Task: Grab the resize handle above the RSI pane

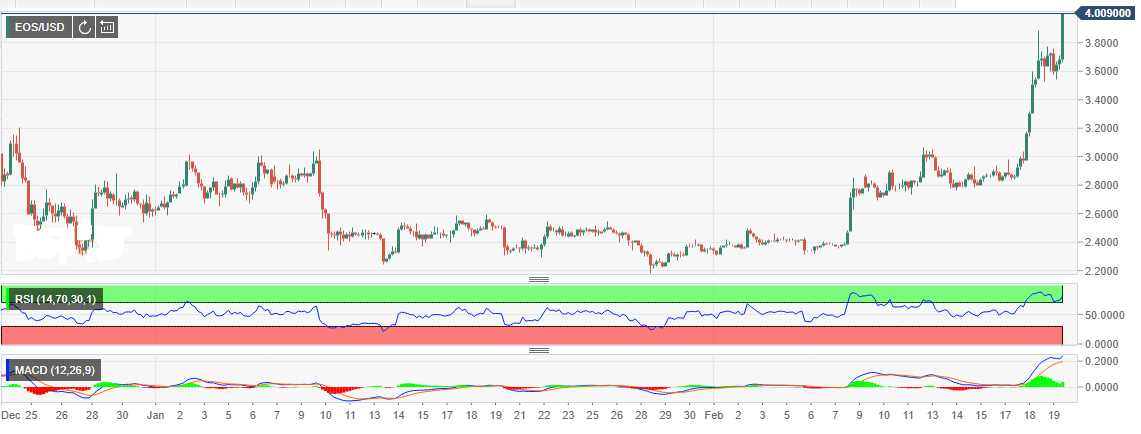Action: point(539,279)
